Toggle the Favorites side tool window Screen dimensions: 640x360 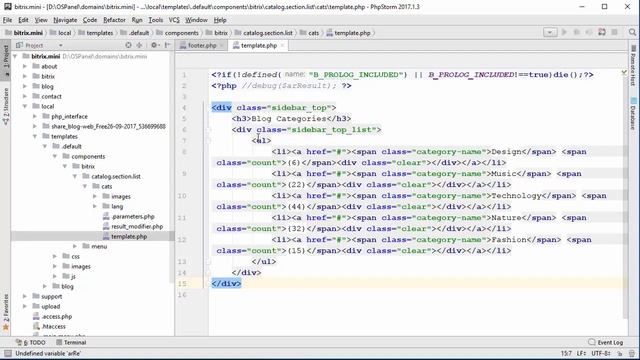point(5,313)
